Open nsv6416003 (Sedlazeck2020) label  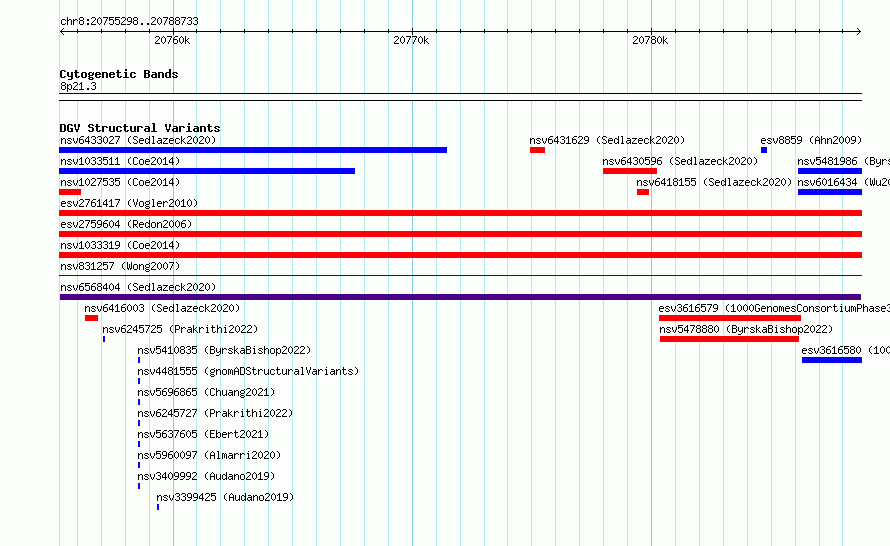point(162,308)
